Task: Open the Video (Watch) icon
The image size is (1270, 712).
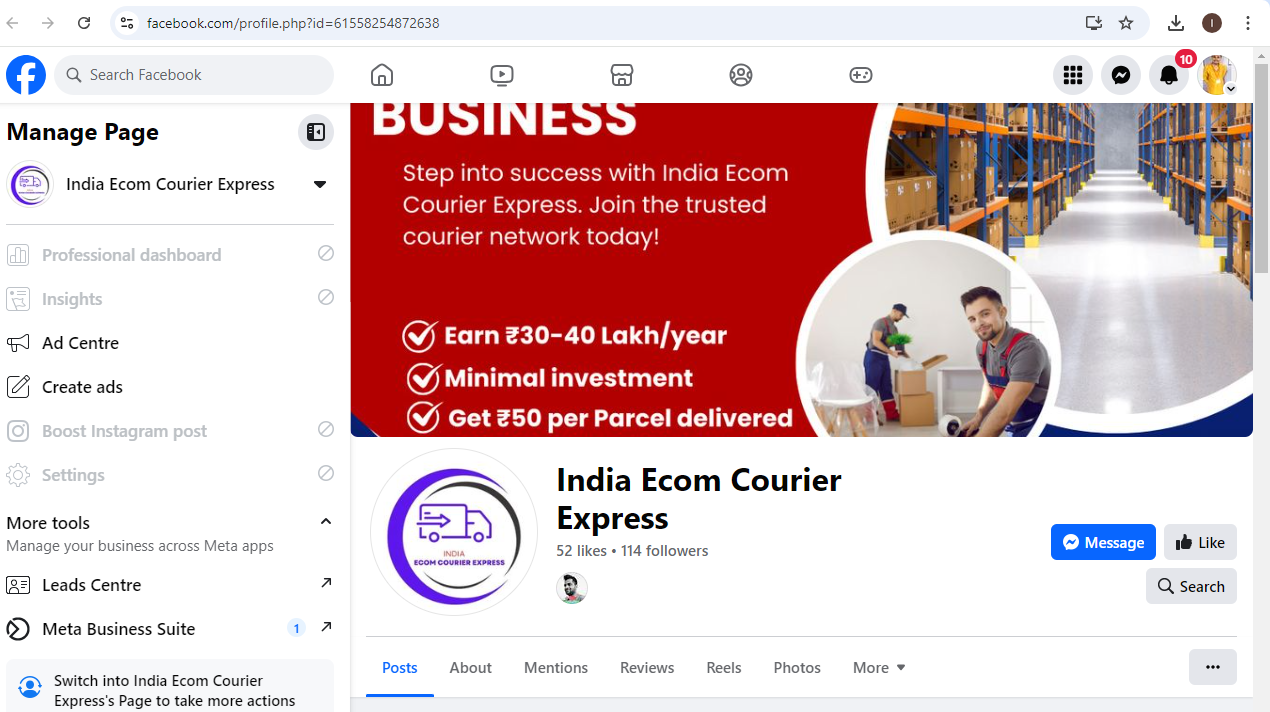Action: click(x=502, y=75)
